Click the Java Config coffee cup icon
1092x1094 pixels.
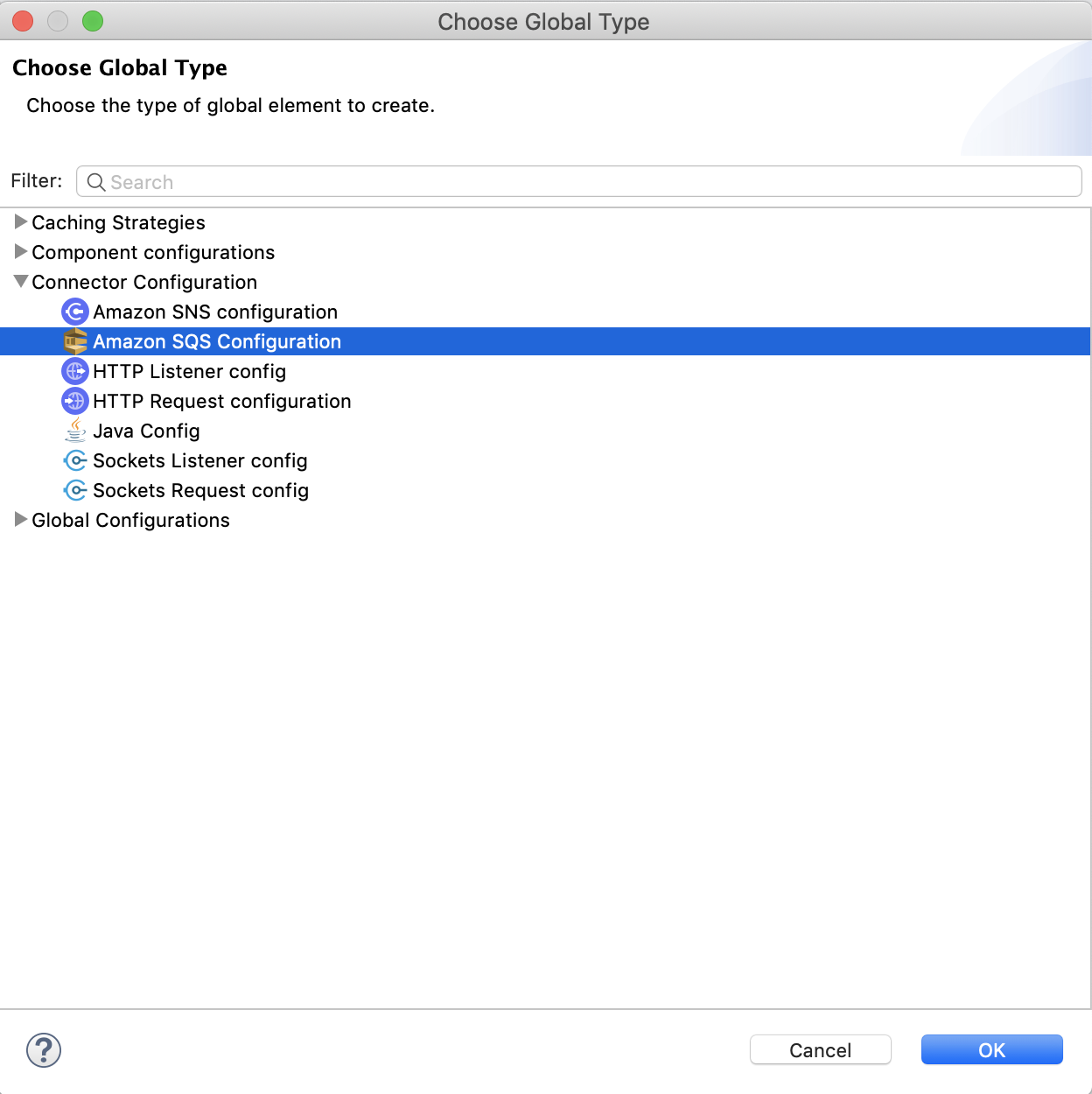[75, 431]
